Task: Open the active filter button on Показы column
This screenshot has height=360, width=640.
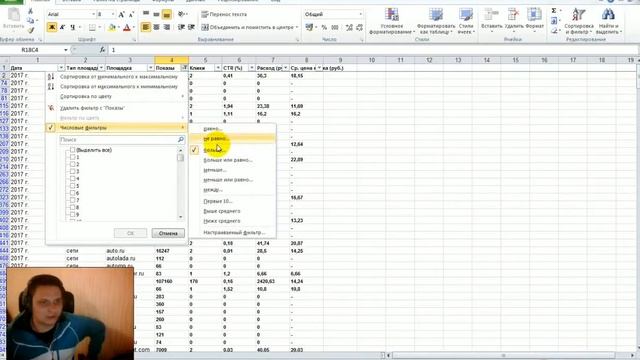Action: tap(184, 68)
